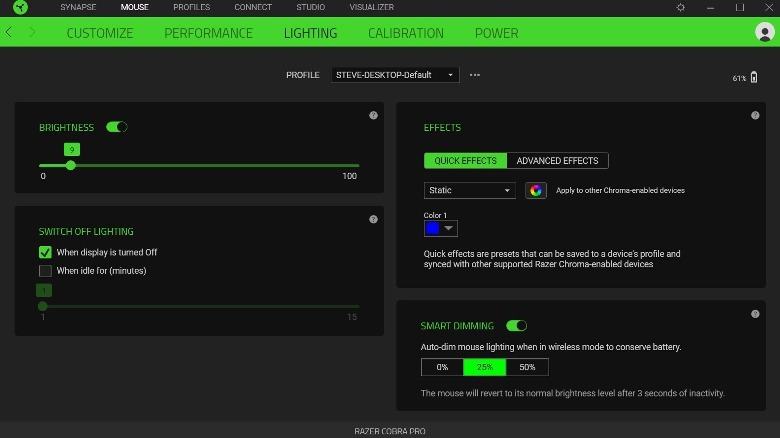Expand the STEVE-DESKTOP-Default profile dropdown
Viewport: 780px width, 438px height.
coord(395,75)
